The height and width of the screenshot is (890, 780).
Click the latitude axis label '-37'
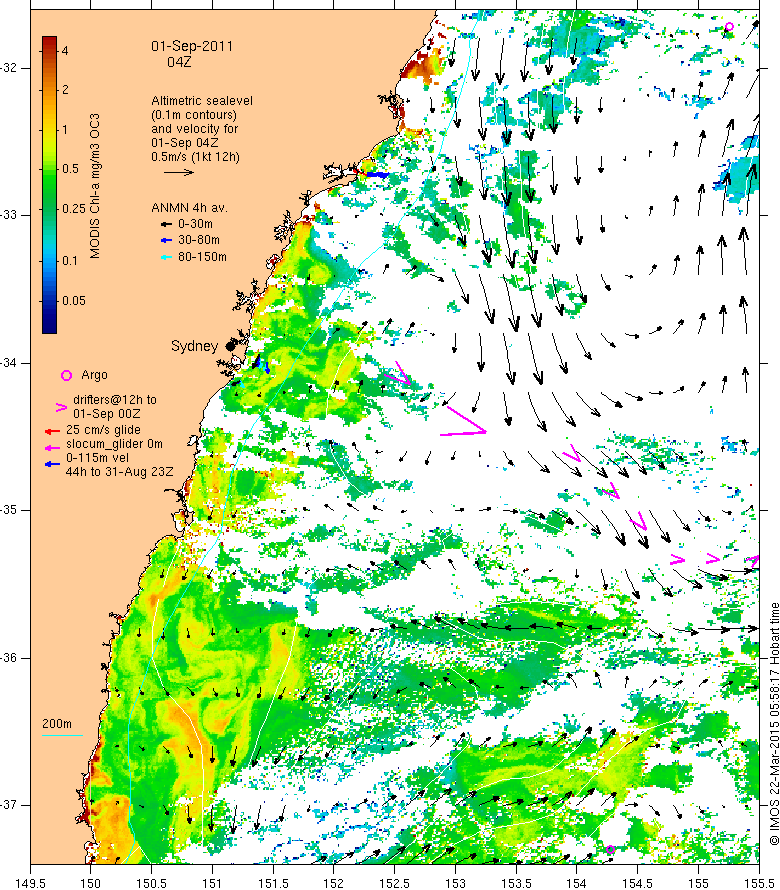pyautogui.click(x=9, y=805)
